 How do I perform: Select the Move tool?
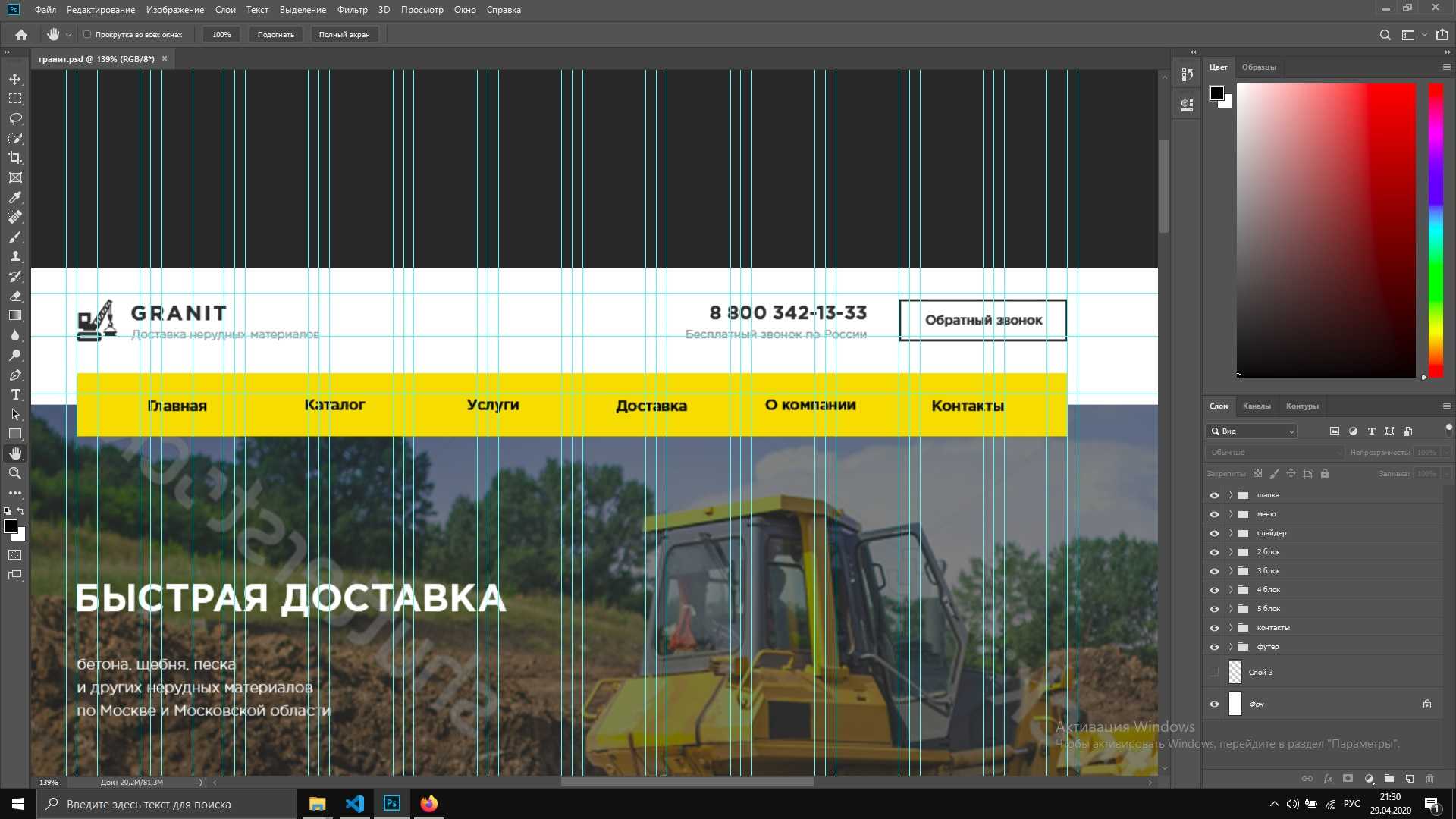tap(15, 80)
